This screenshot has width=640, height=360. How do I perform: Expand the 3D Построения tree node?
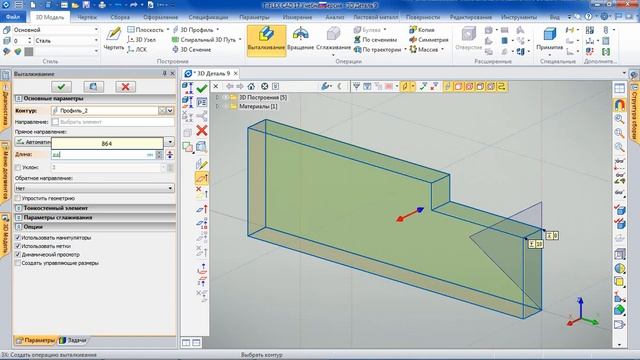(x=218, y=98)
